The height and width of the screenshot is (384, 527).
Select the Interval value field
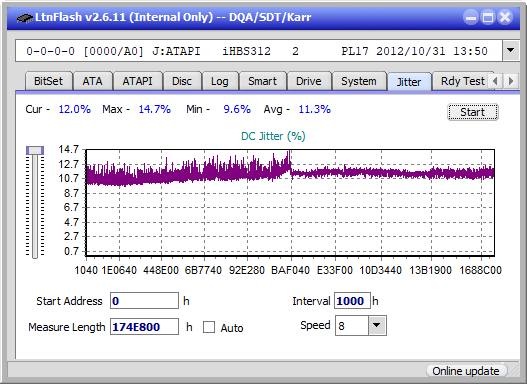[352, 300]
